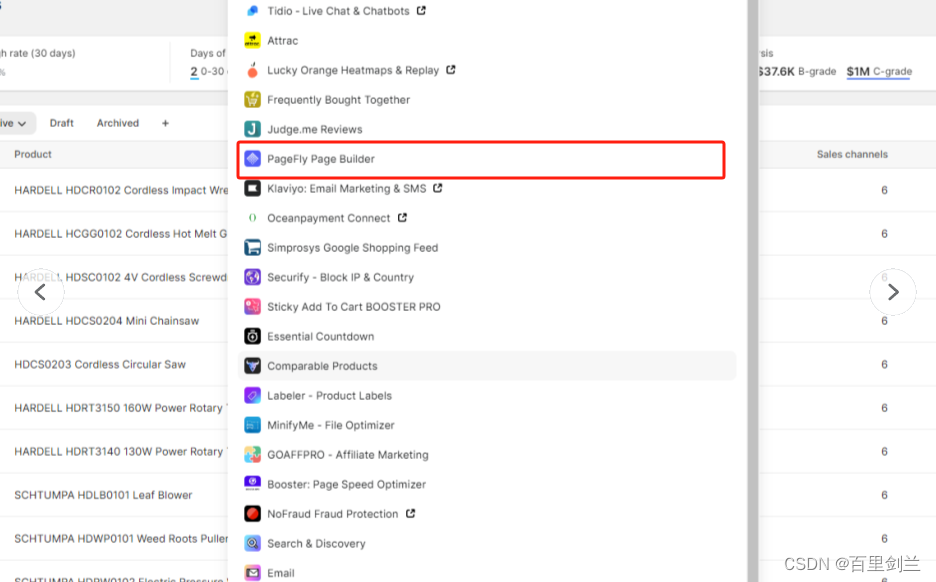Open Search & Discovery entry
The image size is (936, 582).
[x=487, y=543]
